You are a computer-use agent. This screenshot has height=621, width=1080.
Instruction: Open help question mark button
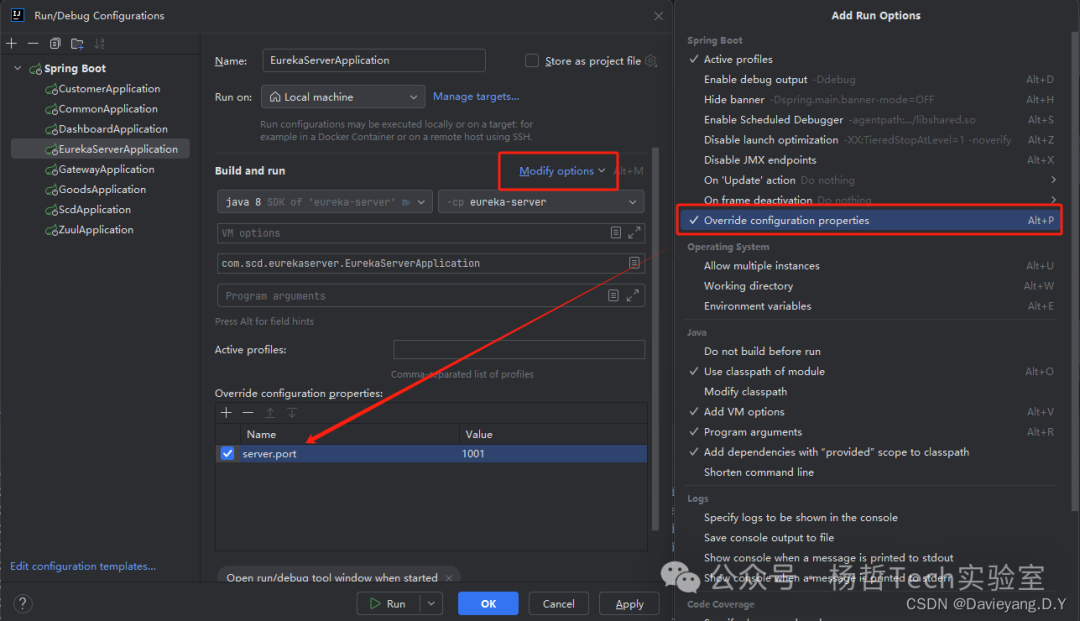point(22,604)
